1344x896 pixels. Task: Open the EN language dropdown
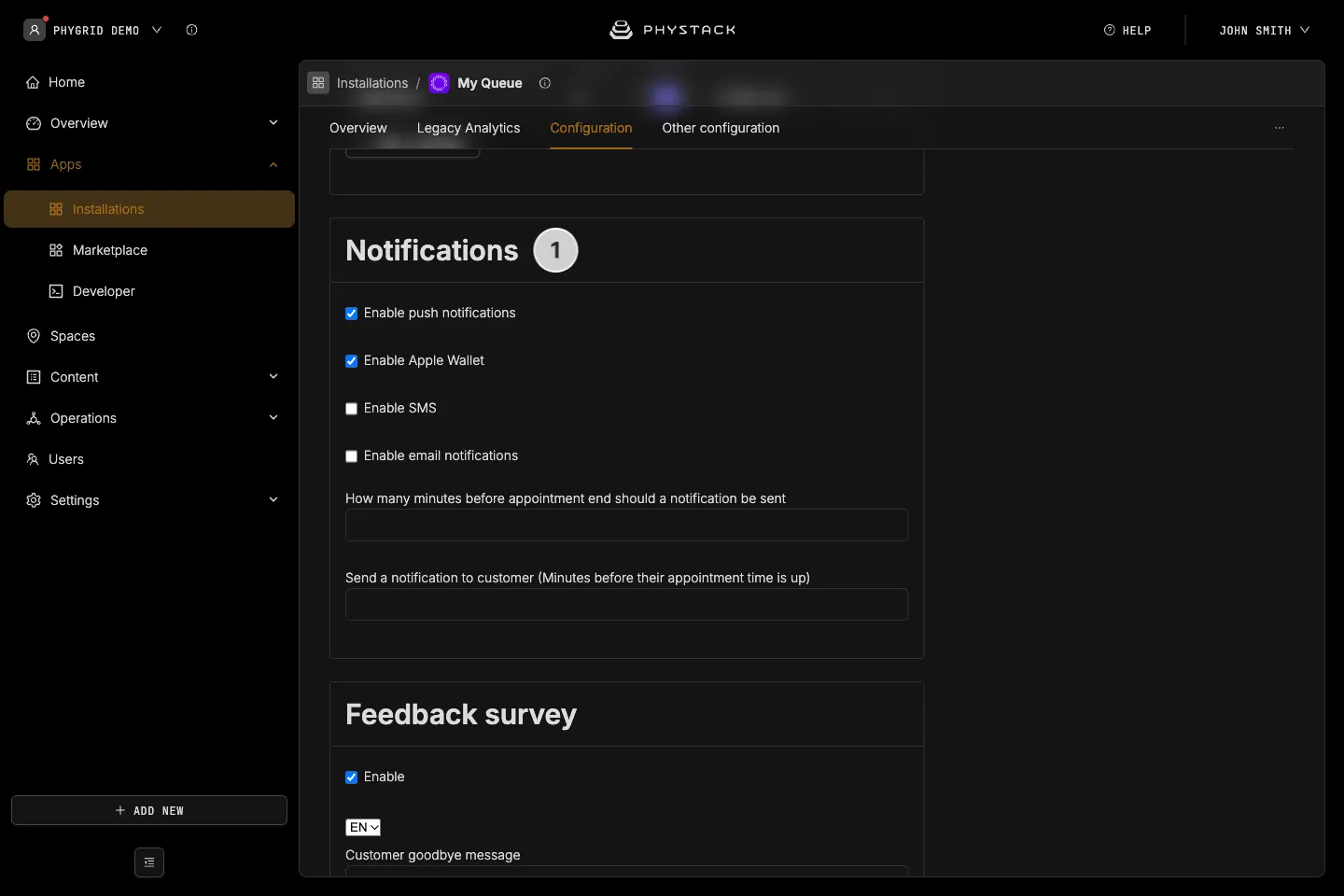pyautogui.click(x=363, y=828)
